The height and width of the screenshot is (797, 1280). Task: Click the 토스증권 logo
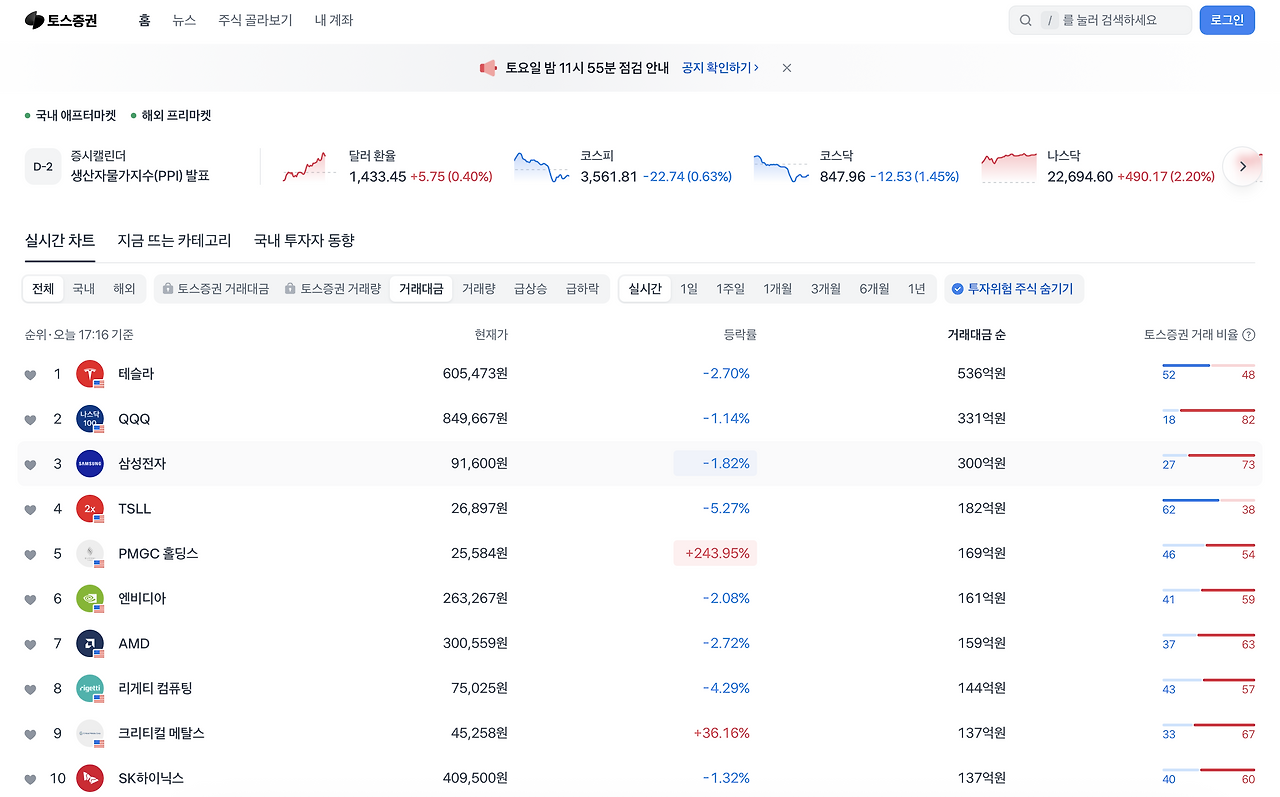[61, 20]
